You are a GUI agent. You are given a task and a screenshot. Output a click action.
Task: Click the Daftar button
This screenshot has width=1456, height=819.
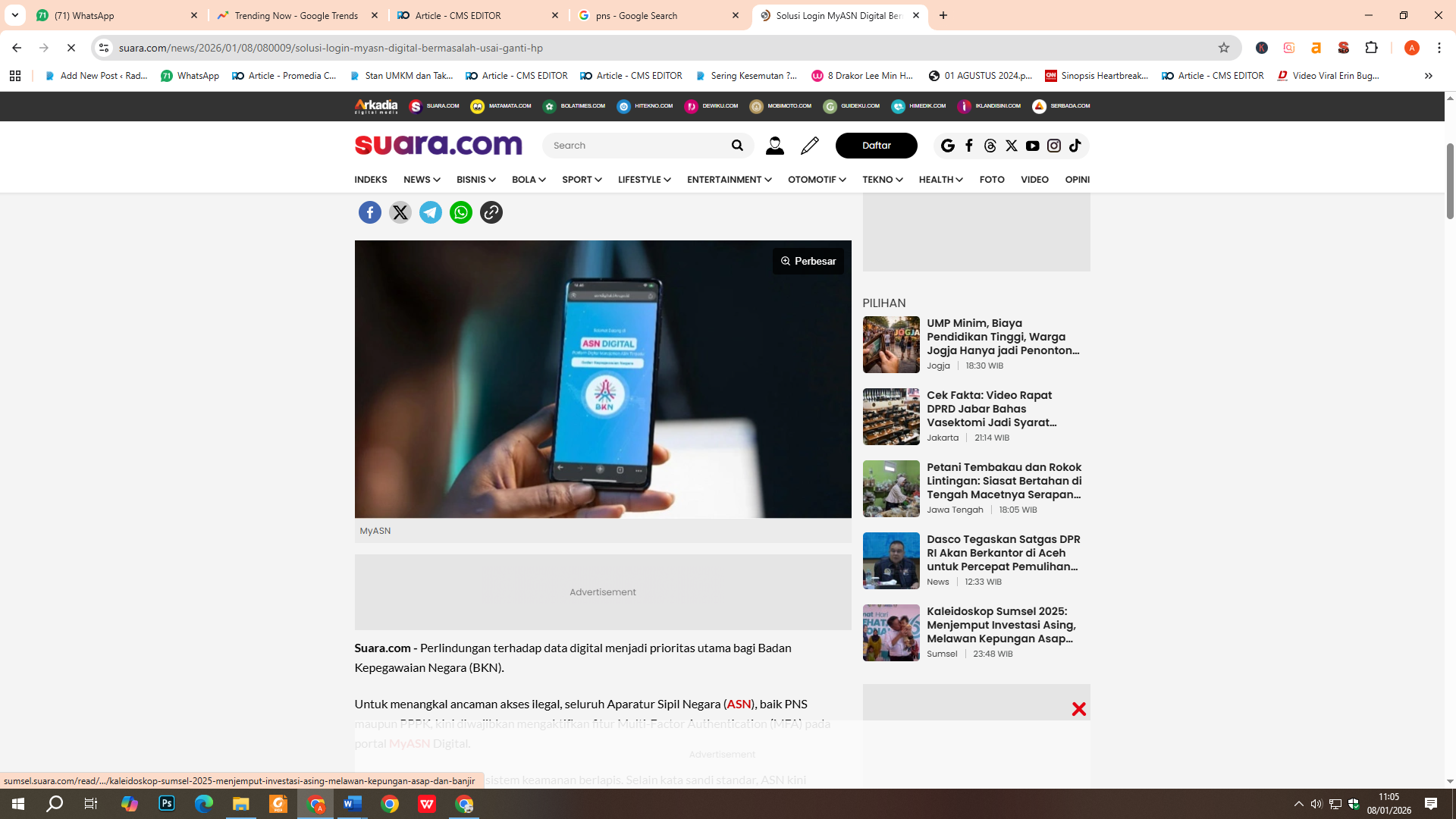877,146
